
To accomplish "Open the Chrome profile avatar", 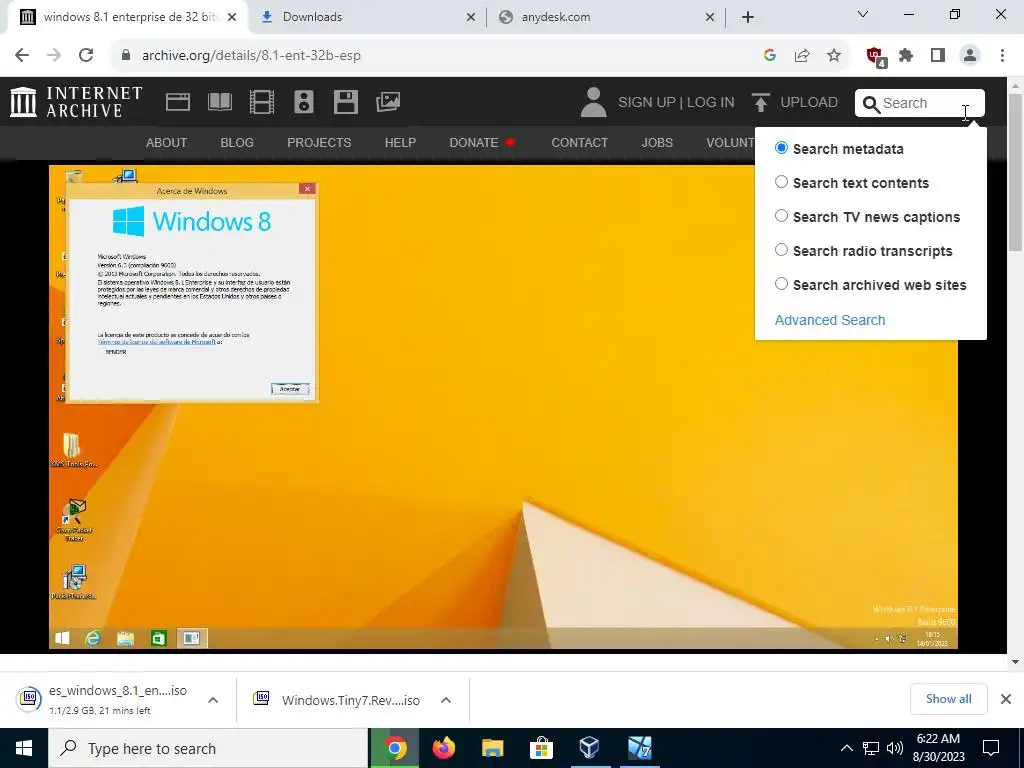I will (970, 55).
